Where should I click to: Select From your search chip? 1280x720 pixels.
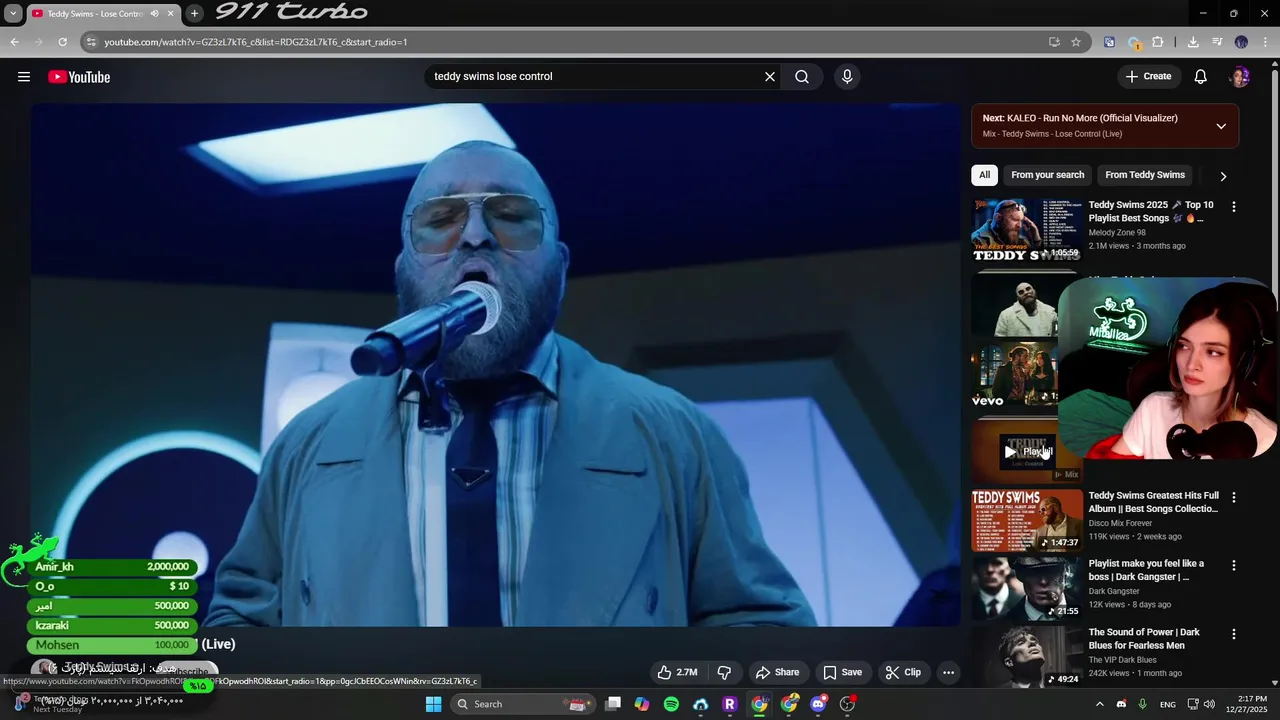1047,175
